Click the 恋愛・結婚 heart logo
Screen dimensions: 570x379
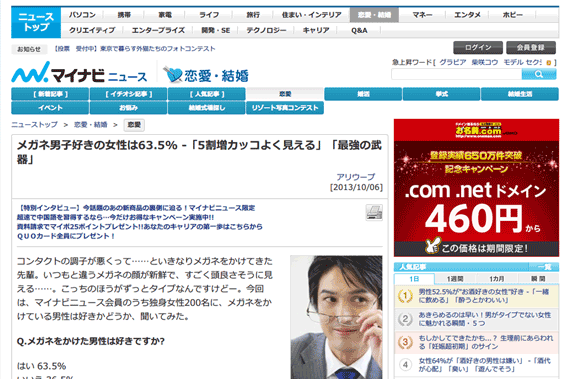pyautogui.click(x=206, y=75)
